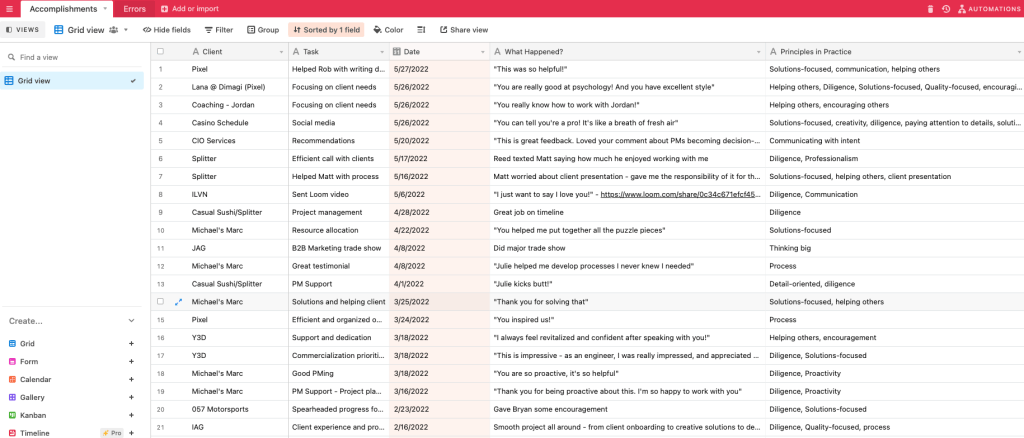The image size is (1024, 438).
Task: Click the Find a view search field
Action: (70, 58)
